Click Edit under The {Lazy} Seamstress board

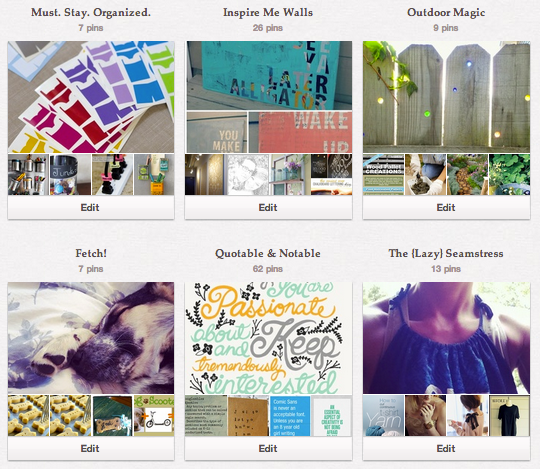tap(446, 448)
